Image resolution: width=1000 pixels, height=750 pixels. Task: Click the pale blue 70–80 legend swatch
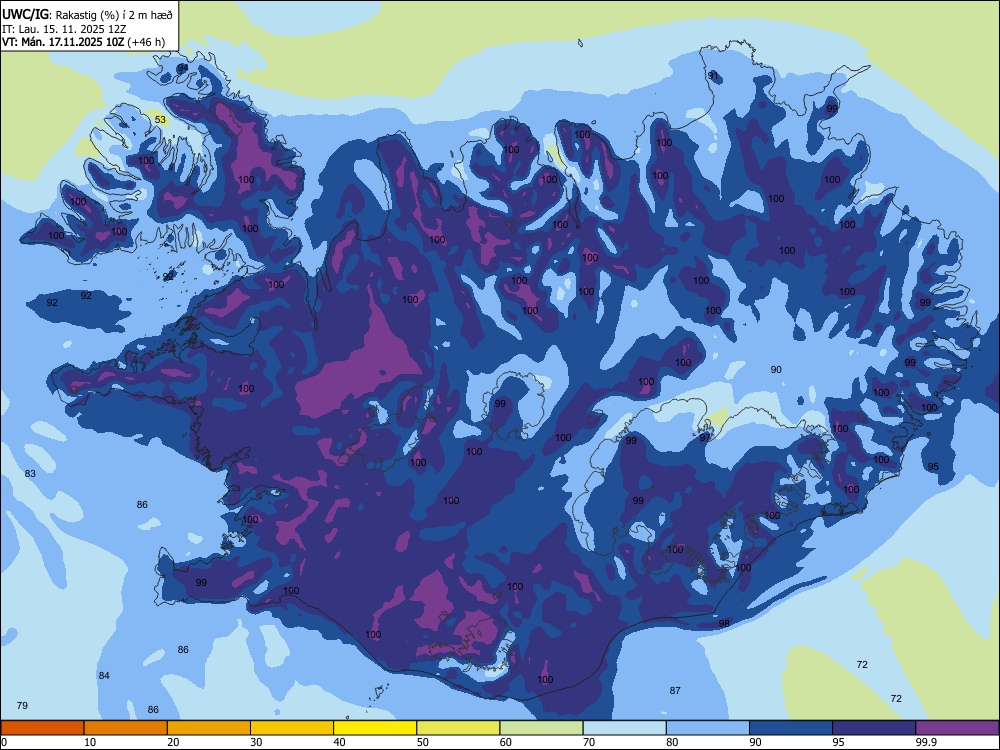pyautogui.click(x=624, y=728)
